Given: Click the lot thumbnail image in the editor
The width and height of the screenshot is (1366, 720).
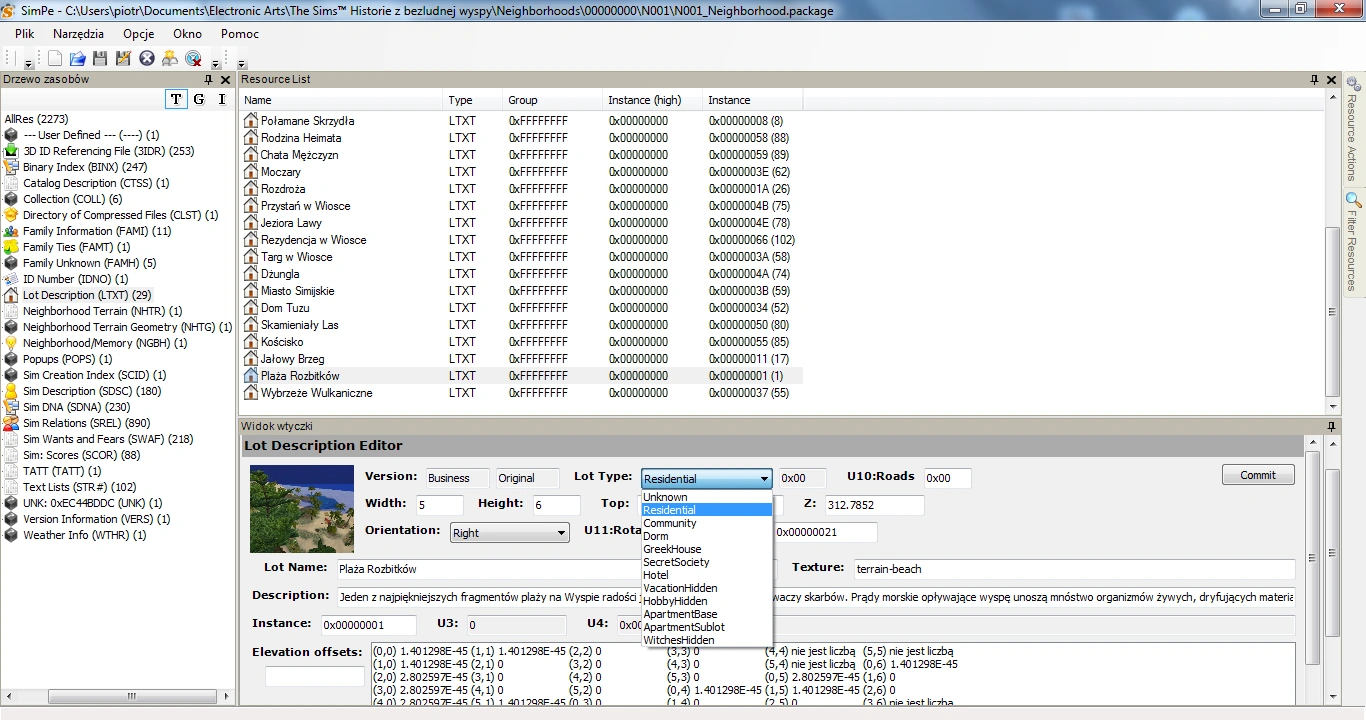Looking at the screenshot, I should coord(302,508).
